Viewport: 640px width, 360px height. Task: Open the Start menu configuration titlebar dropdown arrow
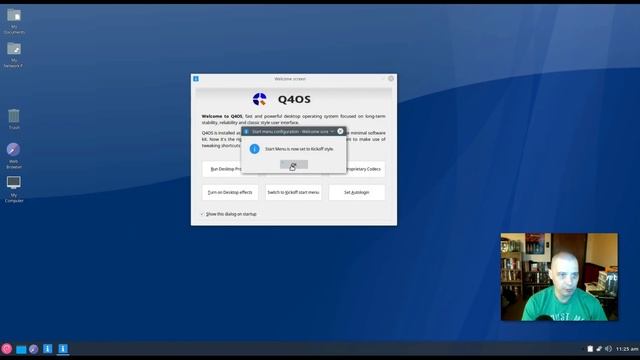332,131
